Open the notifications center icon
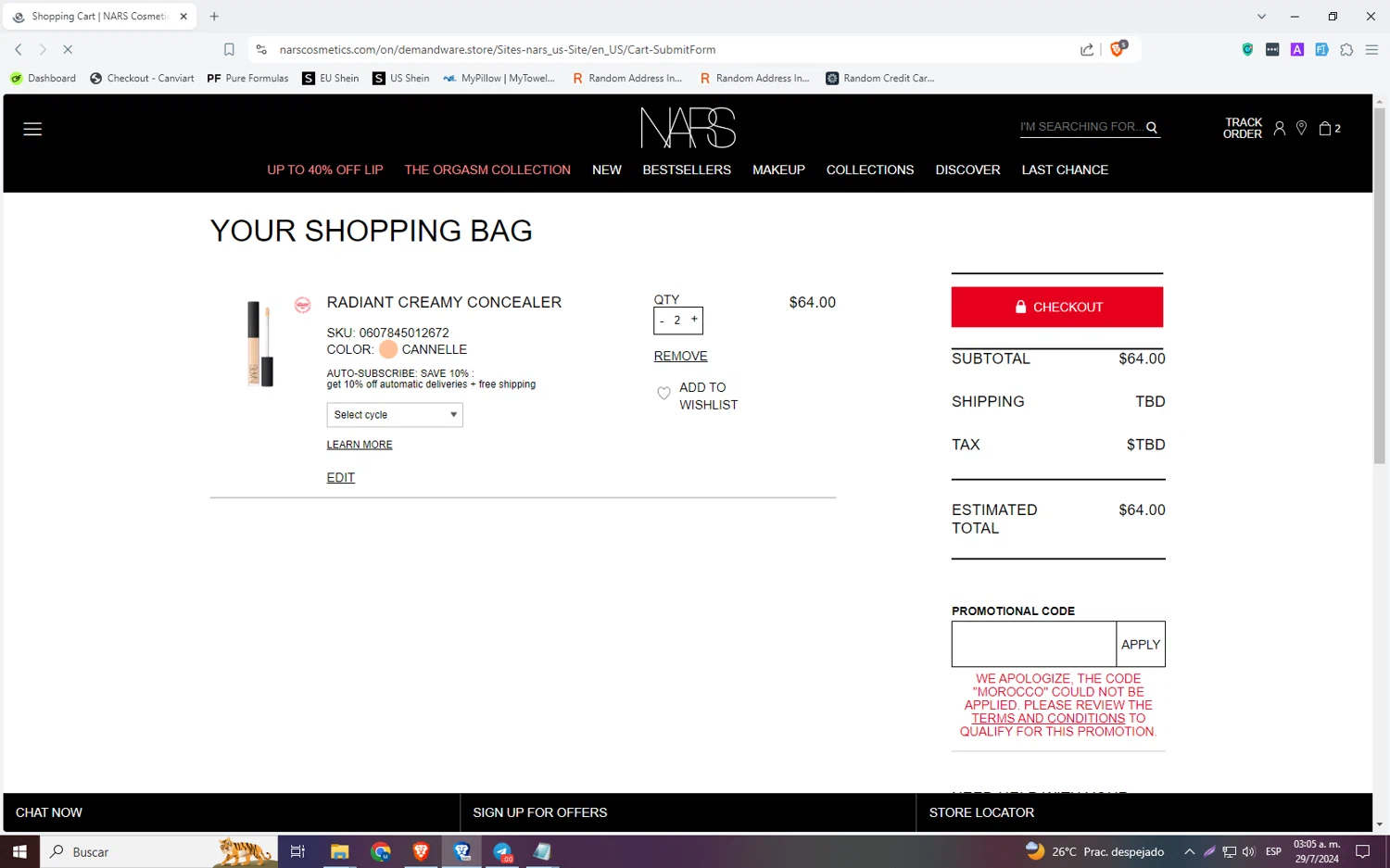 pos(1362,851)
